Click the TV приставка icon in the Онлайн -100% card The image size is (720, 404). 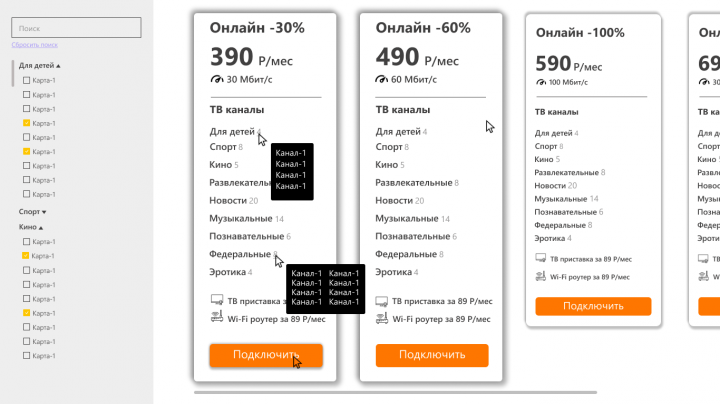(x=541, y=259)
